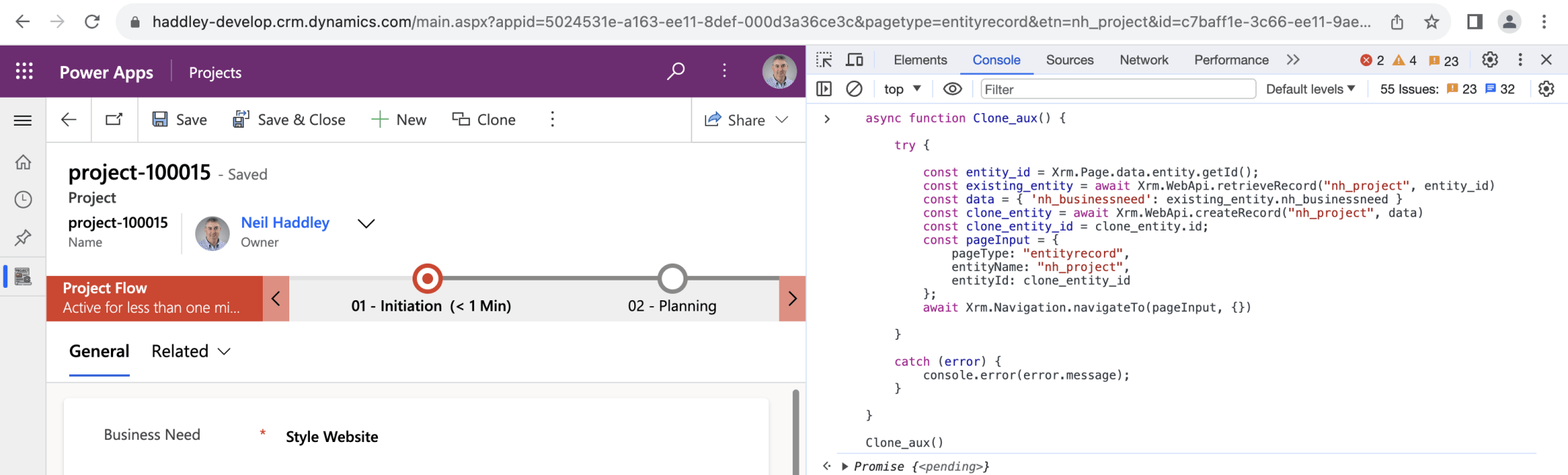Click the Project Flow process header
Image resolution: width=1568 pixels, height=475 pixels.
pos(154,298)
